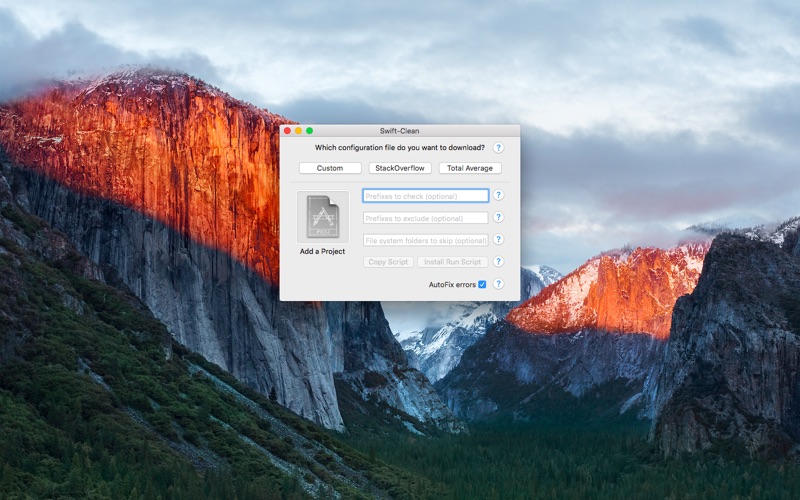Image resolution: width=800 pixels, height=500 pixels.
Task: Open help for configuration file download question
Action: click(x=498, y=148)
